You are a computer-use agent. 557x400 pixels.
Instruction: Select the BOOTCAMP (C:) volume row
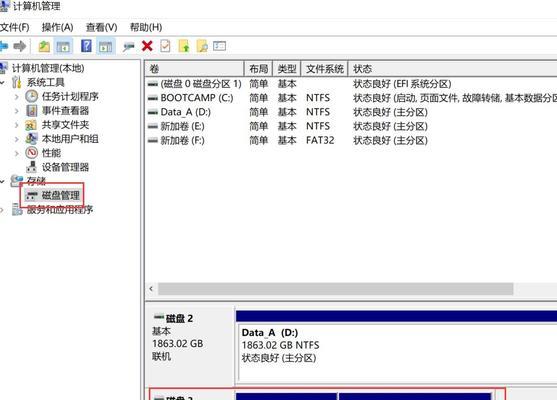[x=352, y=98]
